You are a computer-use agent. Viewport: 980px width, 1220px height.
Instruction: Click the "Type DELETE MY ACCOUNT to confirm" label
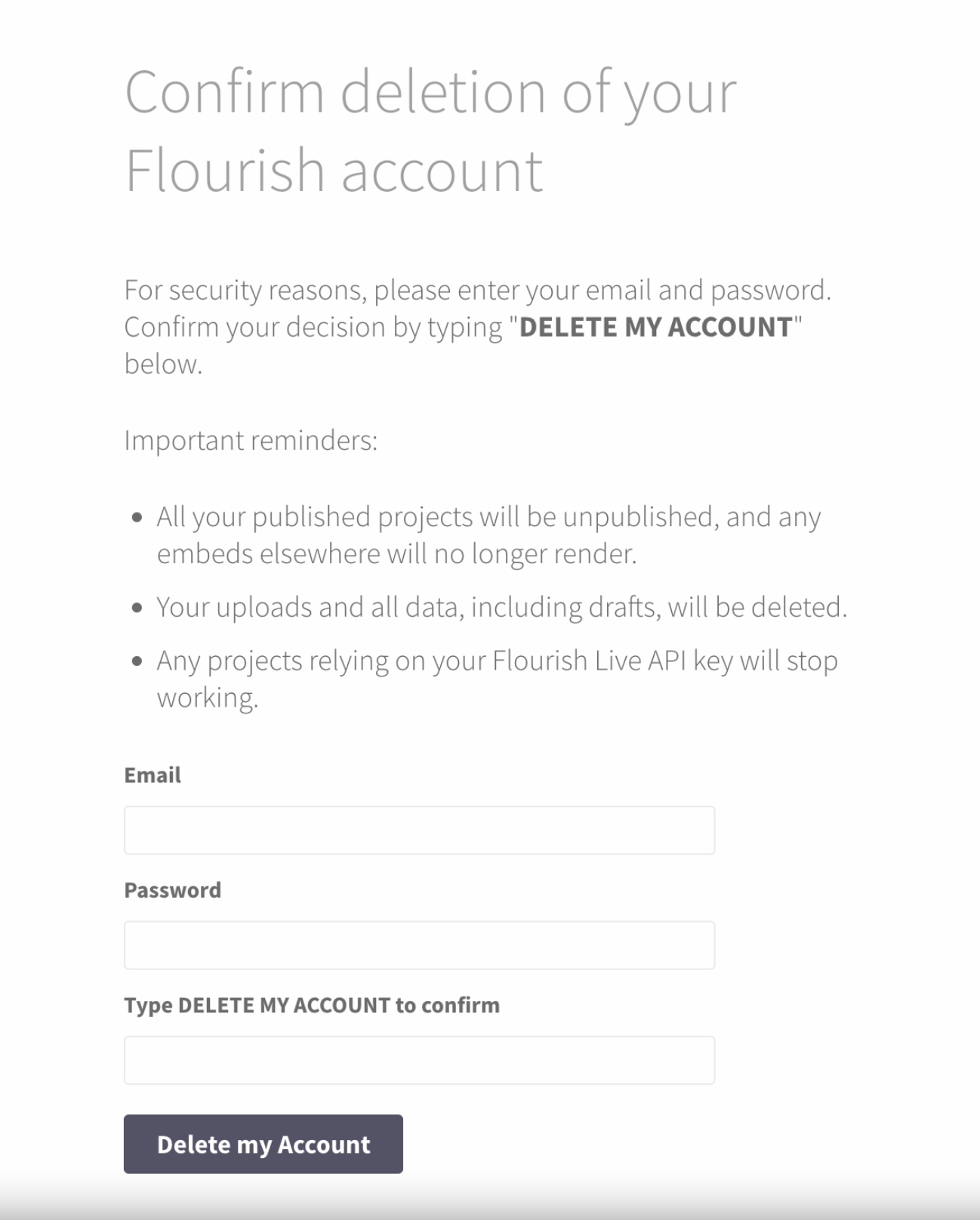pyautogui.click(x=312, y=1005)
